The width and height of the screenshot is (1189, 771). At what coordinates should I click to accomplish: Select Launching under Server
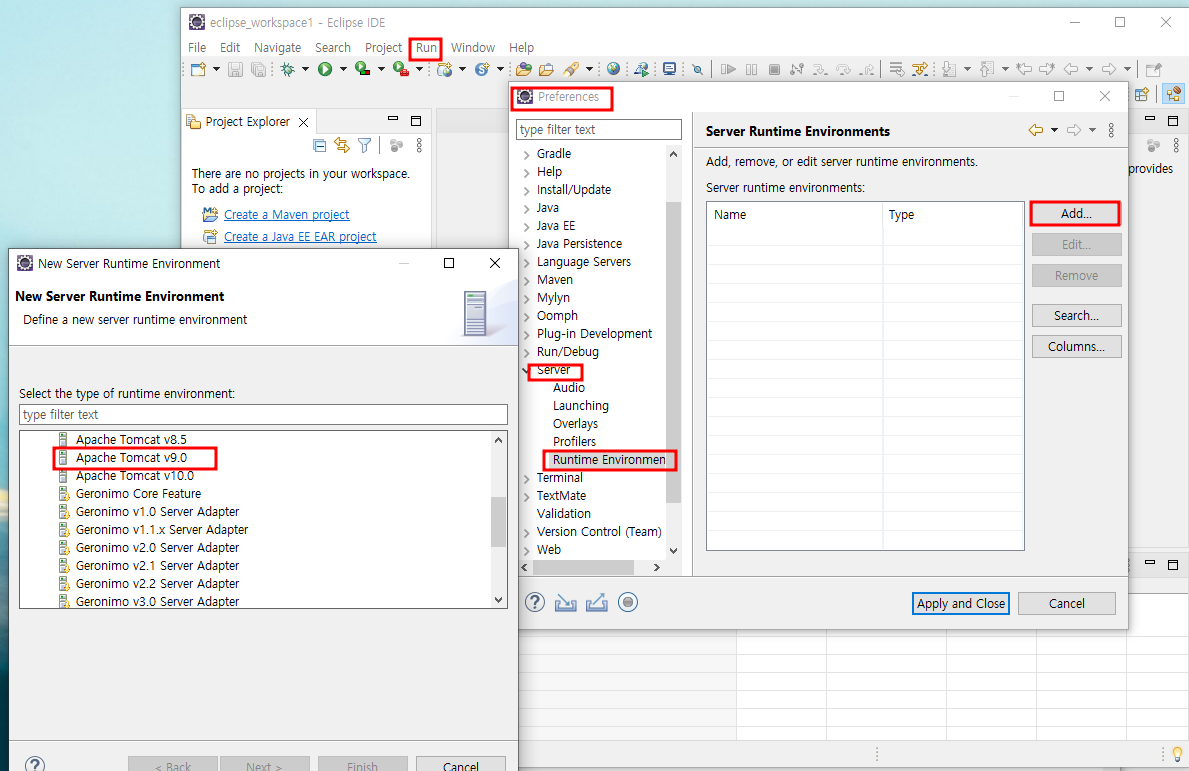[x=580, y=406]
